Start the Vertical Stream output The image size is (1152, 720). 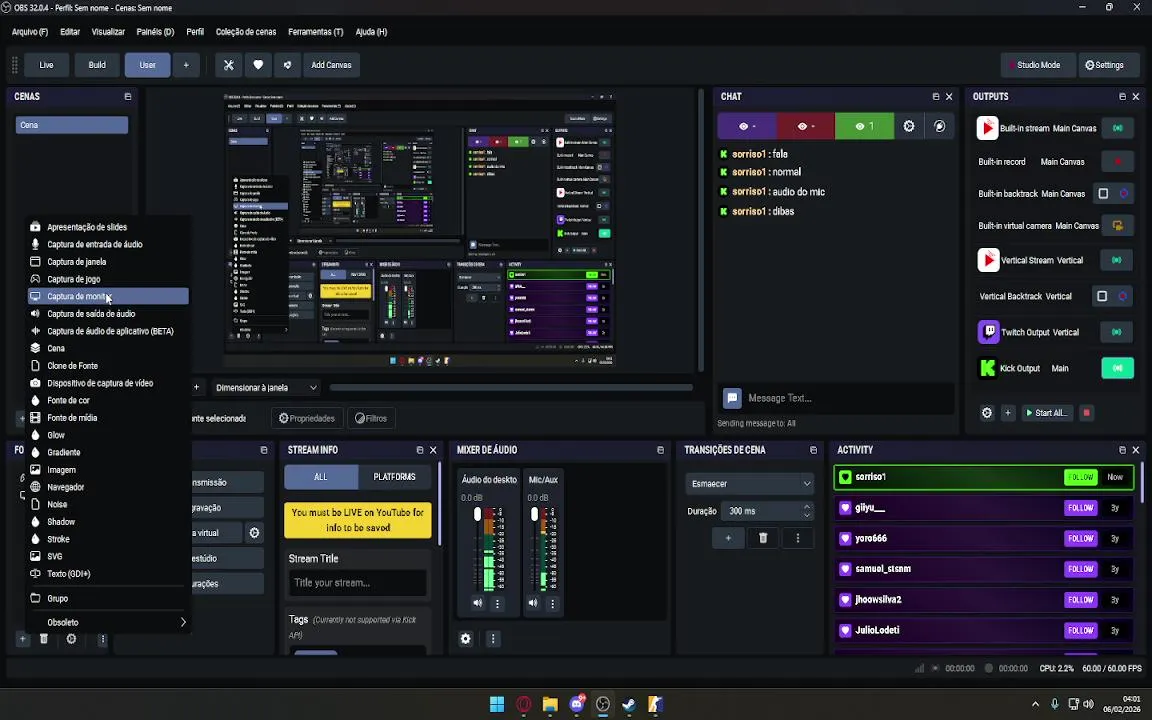click(x=1117, y=260)
